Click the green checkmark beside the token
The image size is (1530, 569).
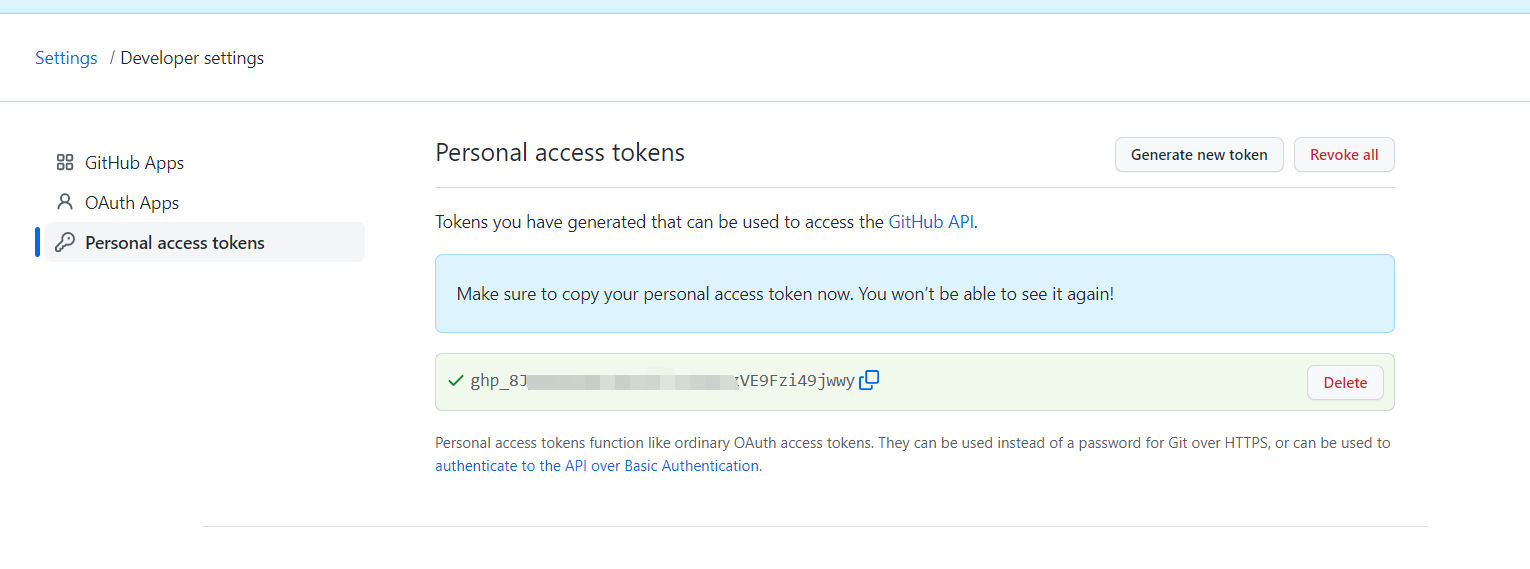(x=456, y=380)
